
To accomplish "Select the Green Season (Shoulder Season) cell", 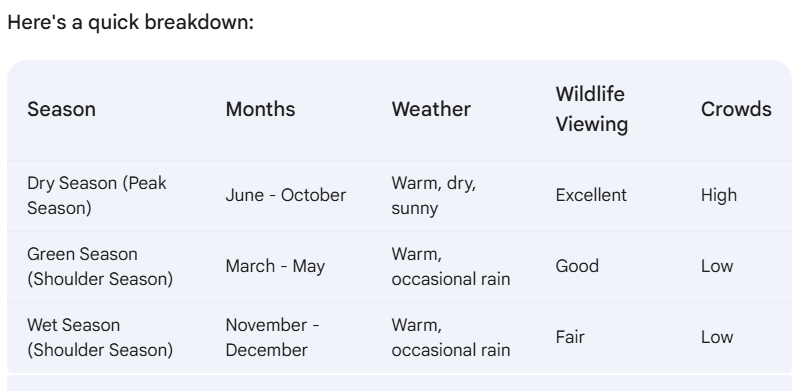I will click(100, 267).
